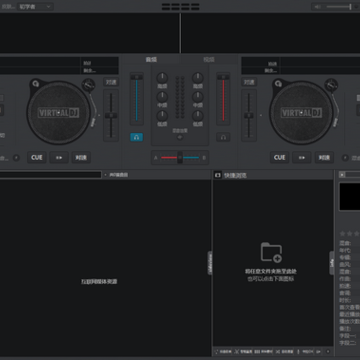Image resolution: width=360 pixels, height=360 pixels.
Task: Click the left deck play/pause button
Action: [x=59, y=157]
